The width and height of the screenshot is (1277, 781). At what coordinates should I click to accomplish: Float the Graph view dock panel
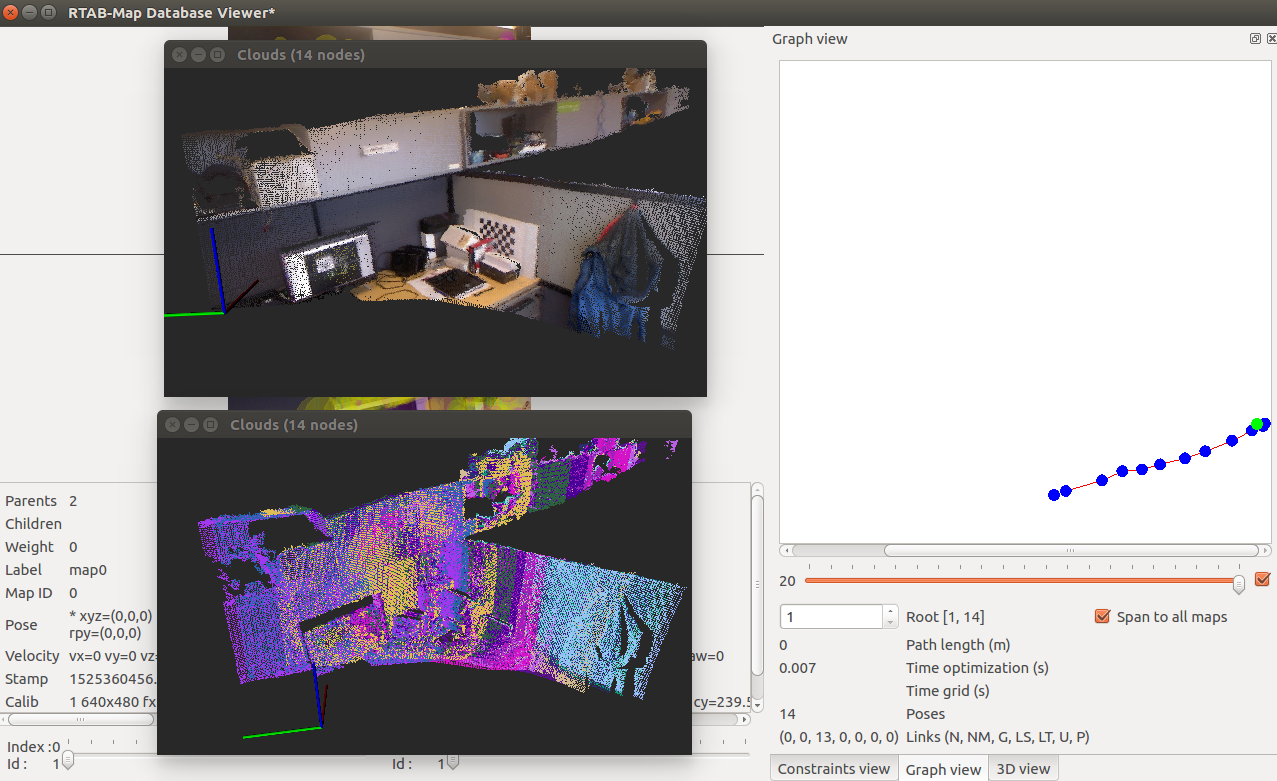click(x=1255, y=39)
